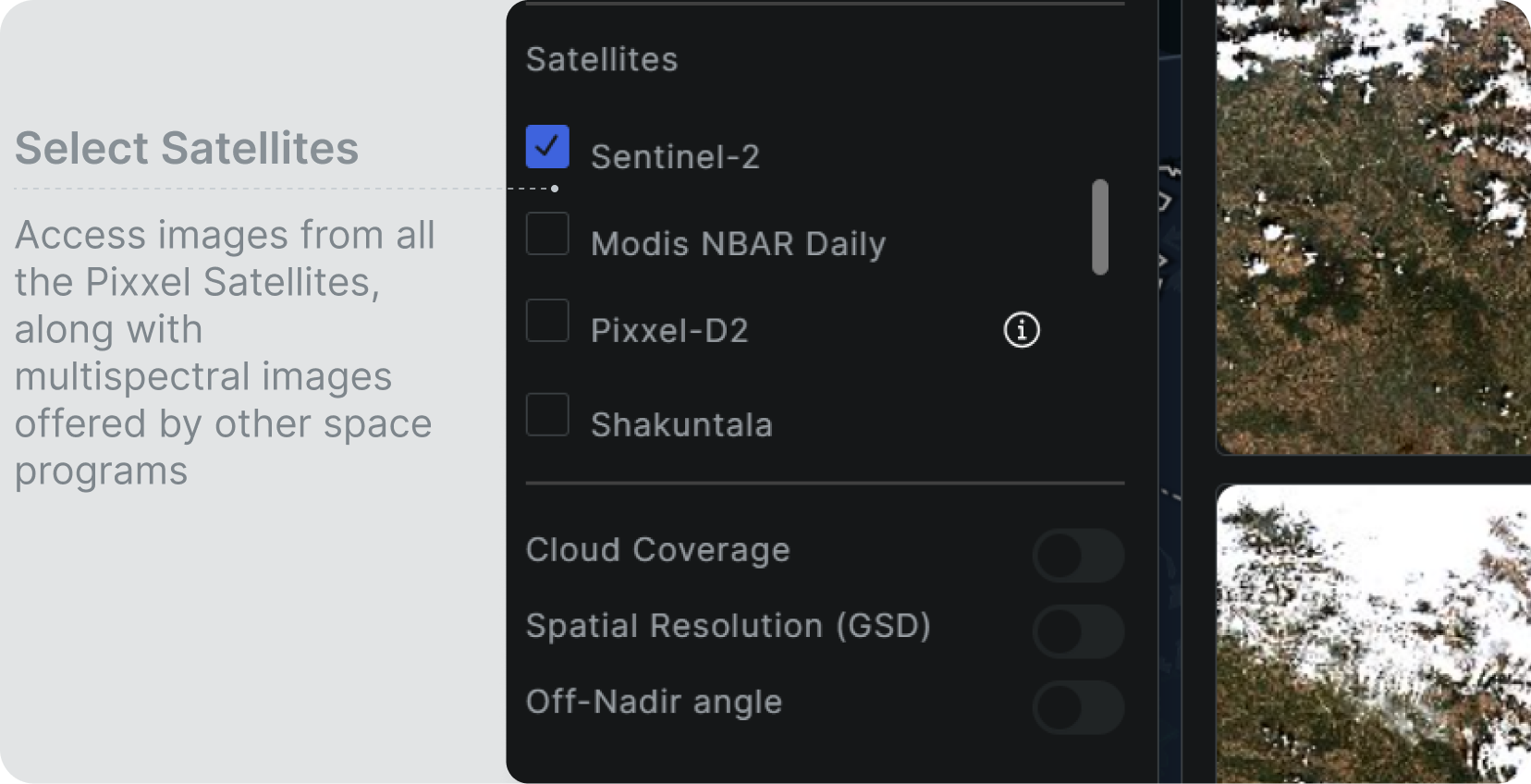Click the satellites list scrollbar
The width and height of the screenshot is (1531, 784).
click(x=1100, y=227)
